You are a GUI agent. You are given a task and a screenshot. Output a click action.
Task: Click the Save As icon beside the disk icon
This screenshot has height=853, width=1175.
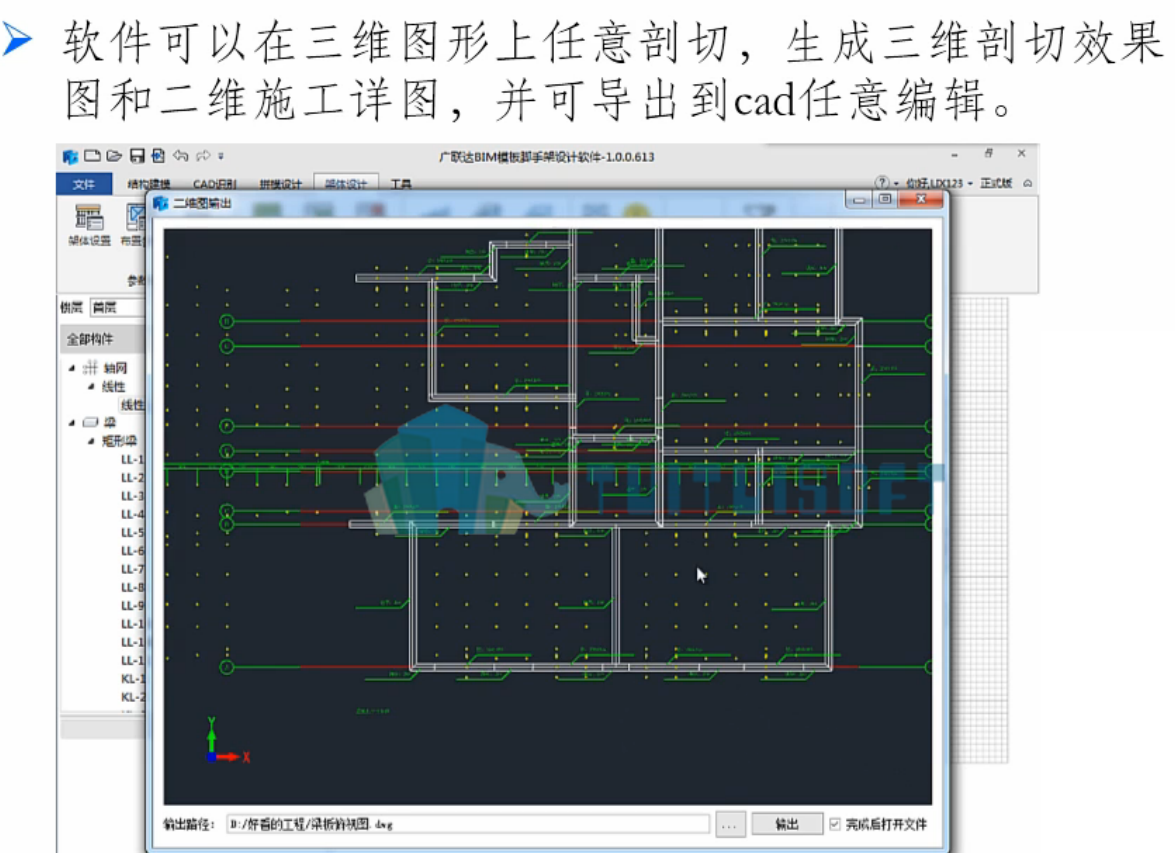[158, 156]
